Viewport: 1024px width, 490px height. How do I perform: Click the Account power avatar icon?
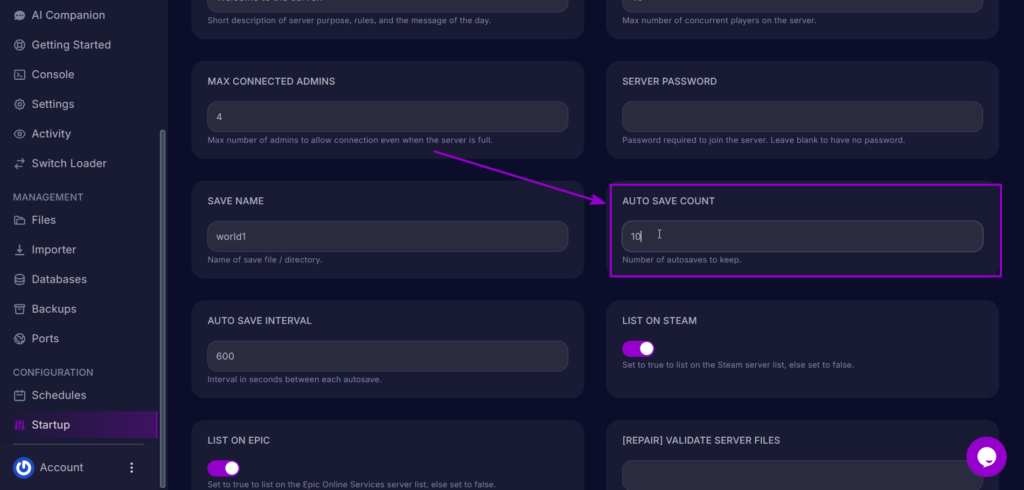[24, 468]
